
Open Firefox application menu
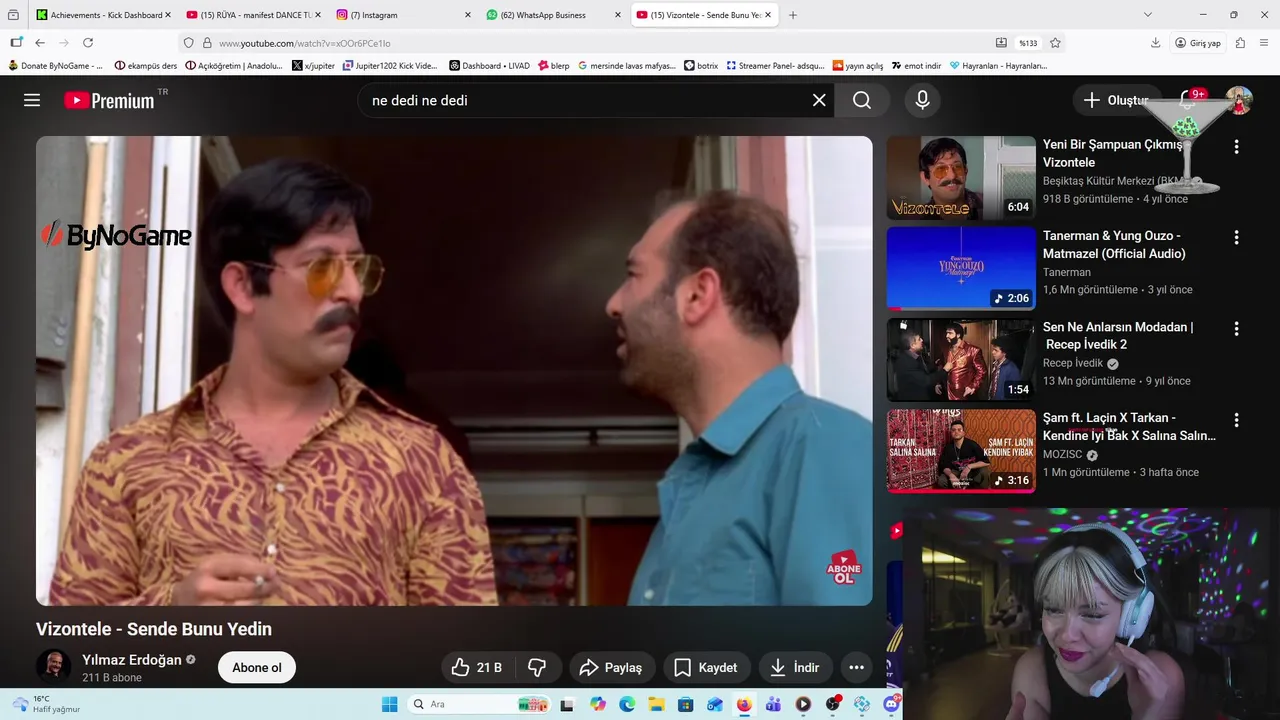point(1264,43)
